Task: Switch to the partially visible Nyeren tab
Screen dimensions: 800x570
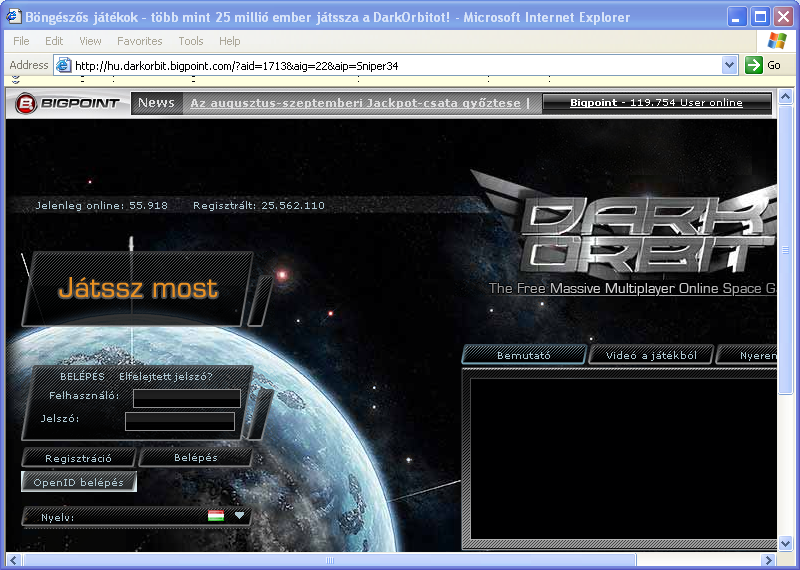Action: click(747, 355)
